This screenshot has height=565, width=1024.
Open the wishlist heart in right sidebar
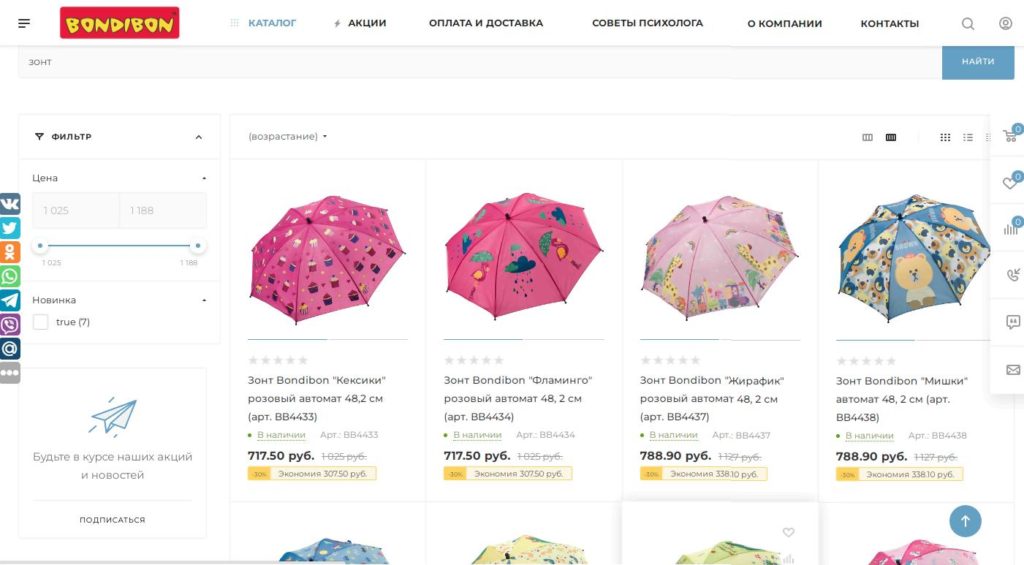[x=1010, y=183]
